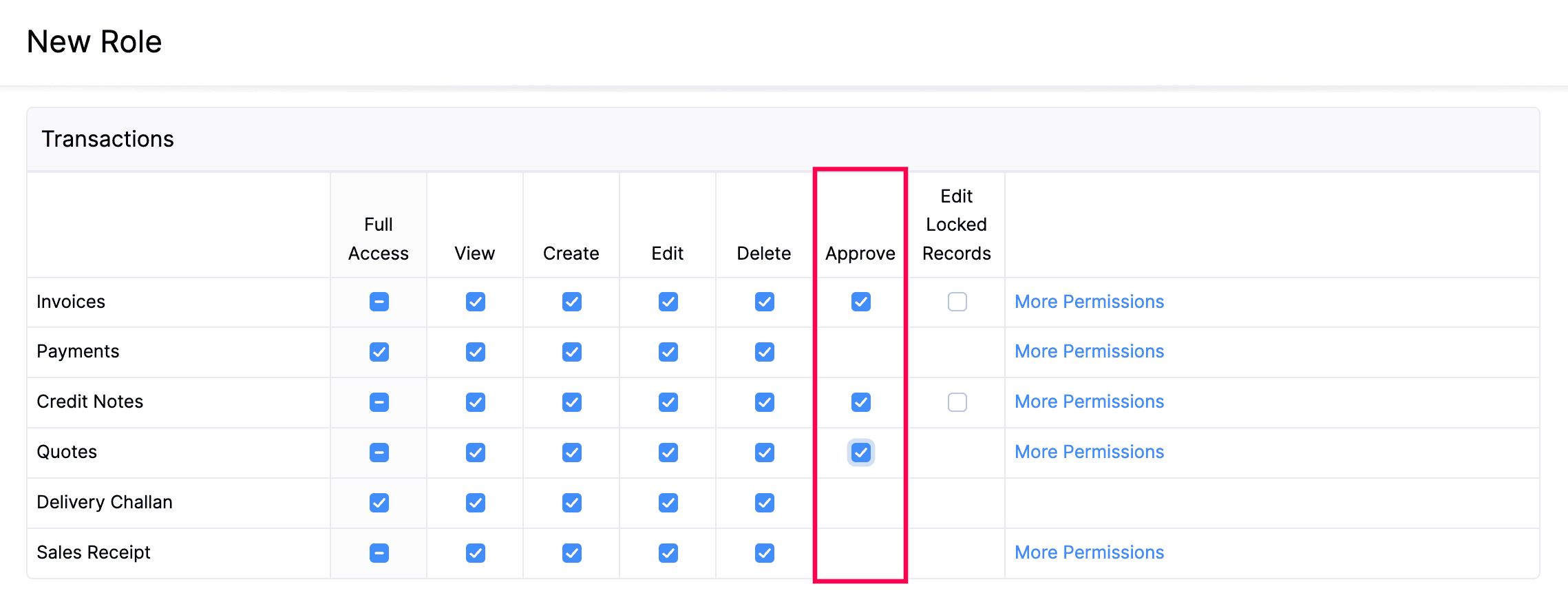This screenshot has width=1568, height=602.
Task: Open More Permissions for Payments
Action: tap(1089, 351)
